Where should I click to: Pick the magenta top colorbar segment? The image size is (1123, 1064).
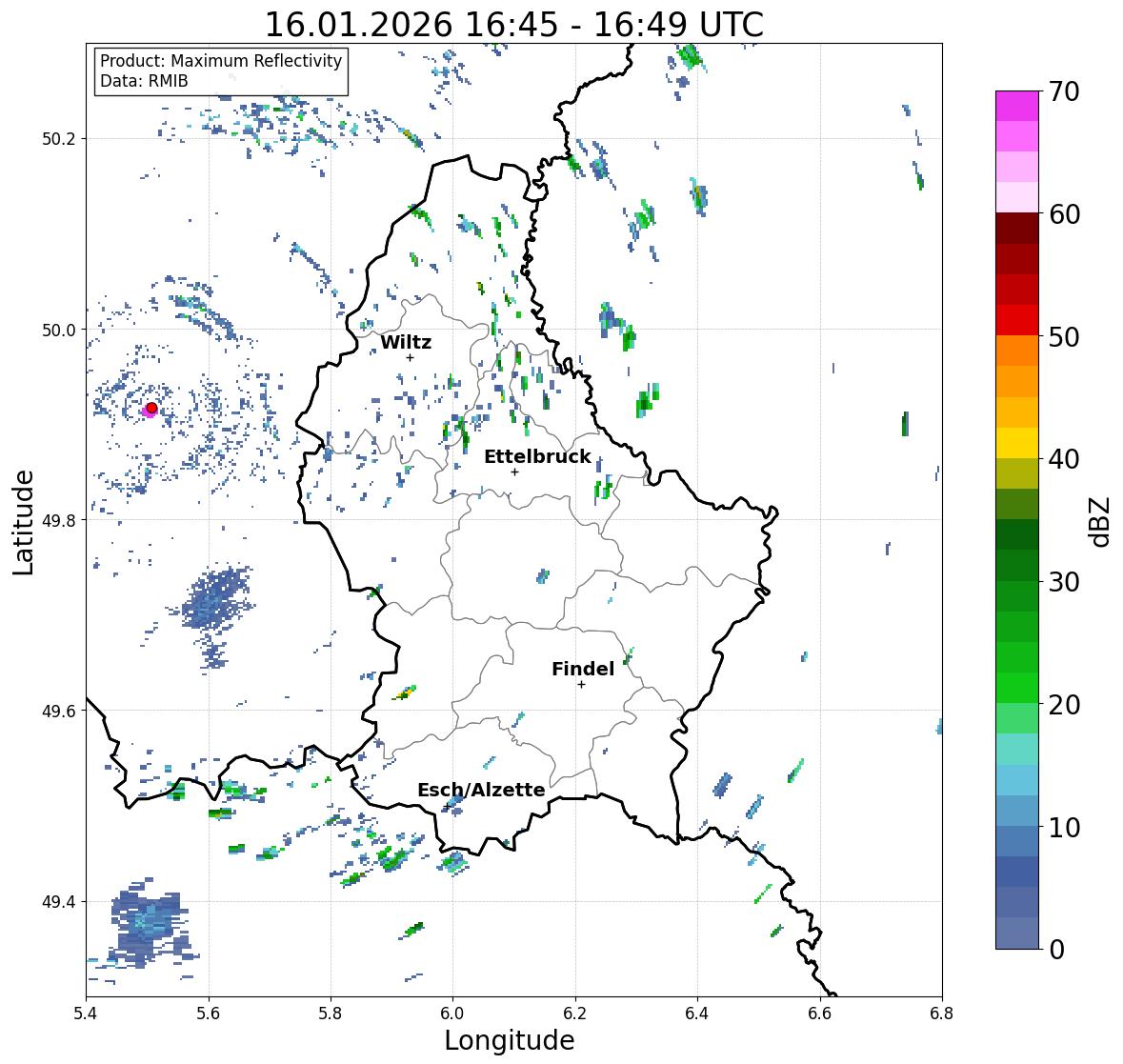1017,106
